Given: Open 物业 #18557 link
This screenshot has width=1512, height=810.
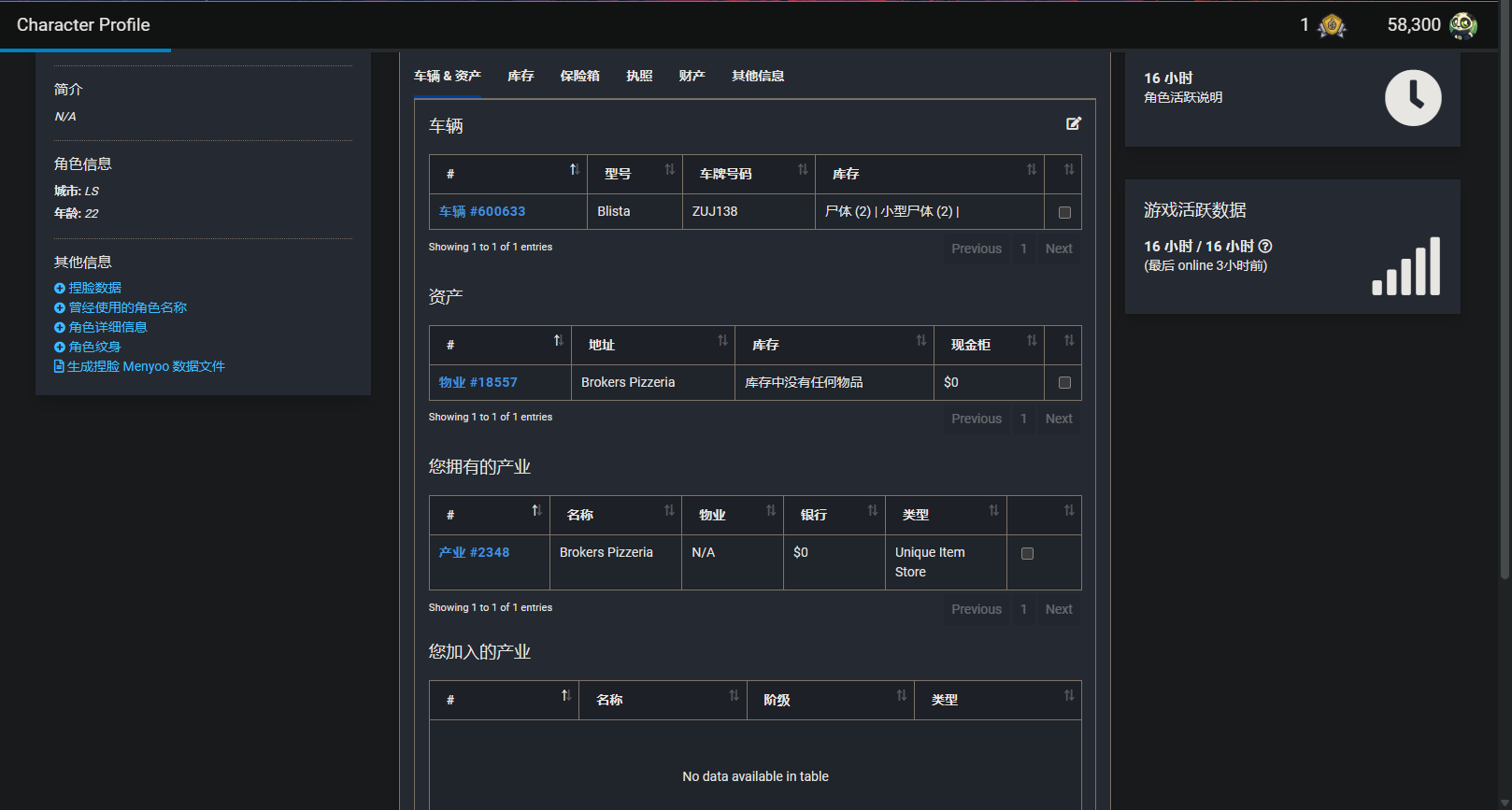Looking at the screenshot, I should (x=478, y=382).
